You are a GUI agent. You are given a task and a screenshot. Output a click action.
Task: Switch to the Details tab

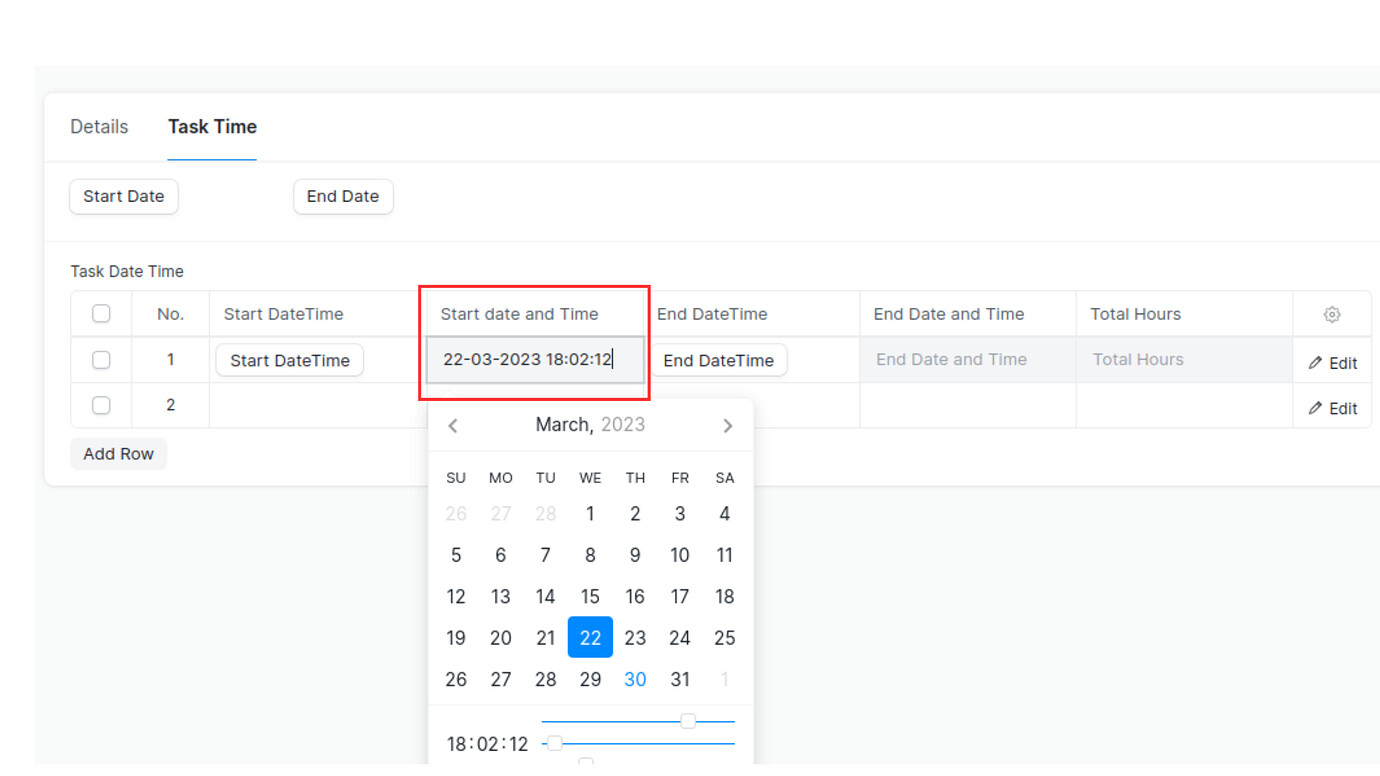99,127
